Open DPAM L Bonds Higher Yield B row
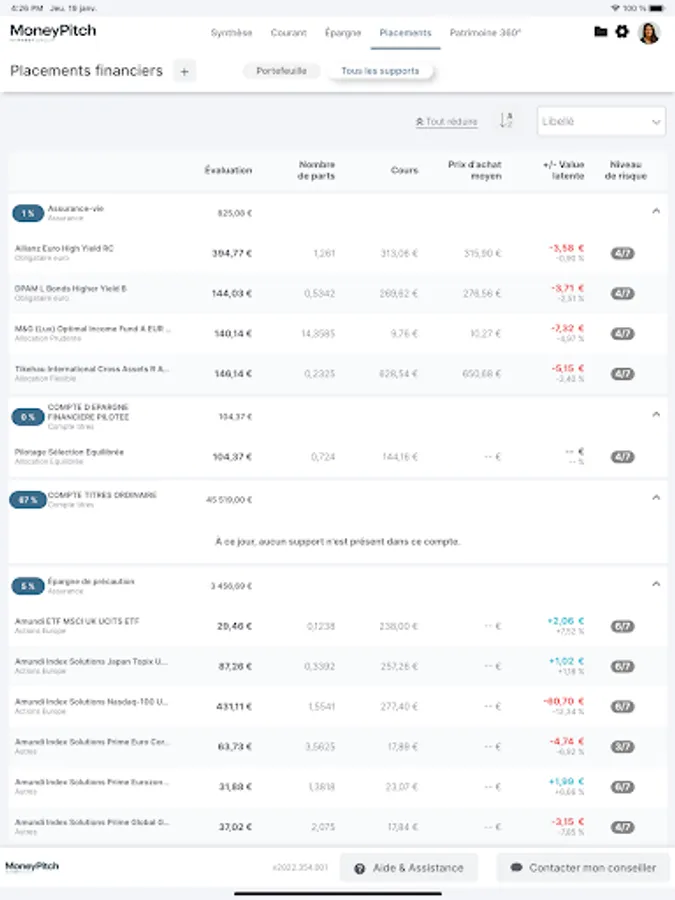Image resolution: width=675 pixels, height=900 pixels. [338, 293]
